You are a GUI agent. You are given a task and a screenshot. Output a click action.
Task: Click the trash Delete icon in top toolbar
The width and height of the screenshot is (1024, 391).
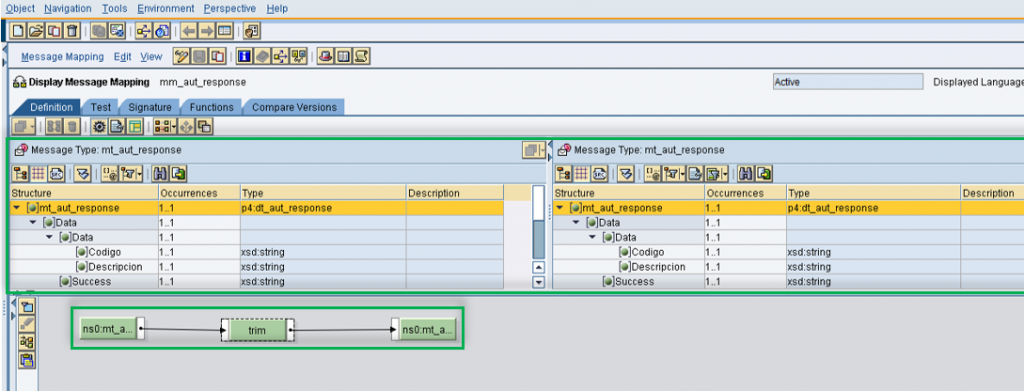tap(72, 31)
